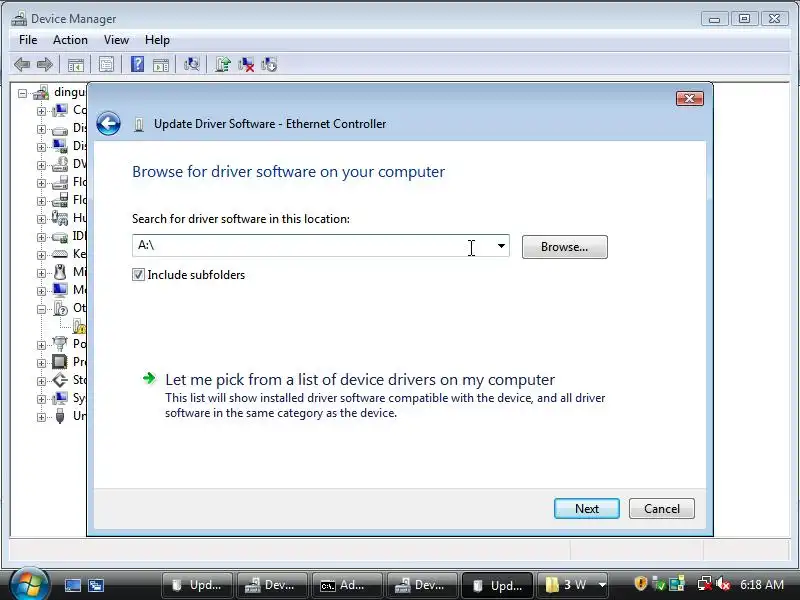Select the yellow warning device under Other devices
This screenshot has width=800, height=600.
point(79,326)
